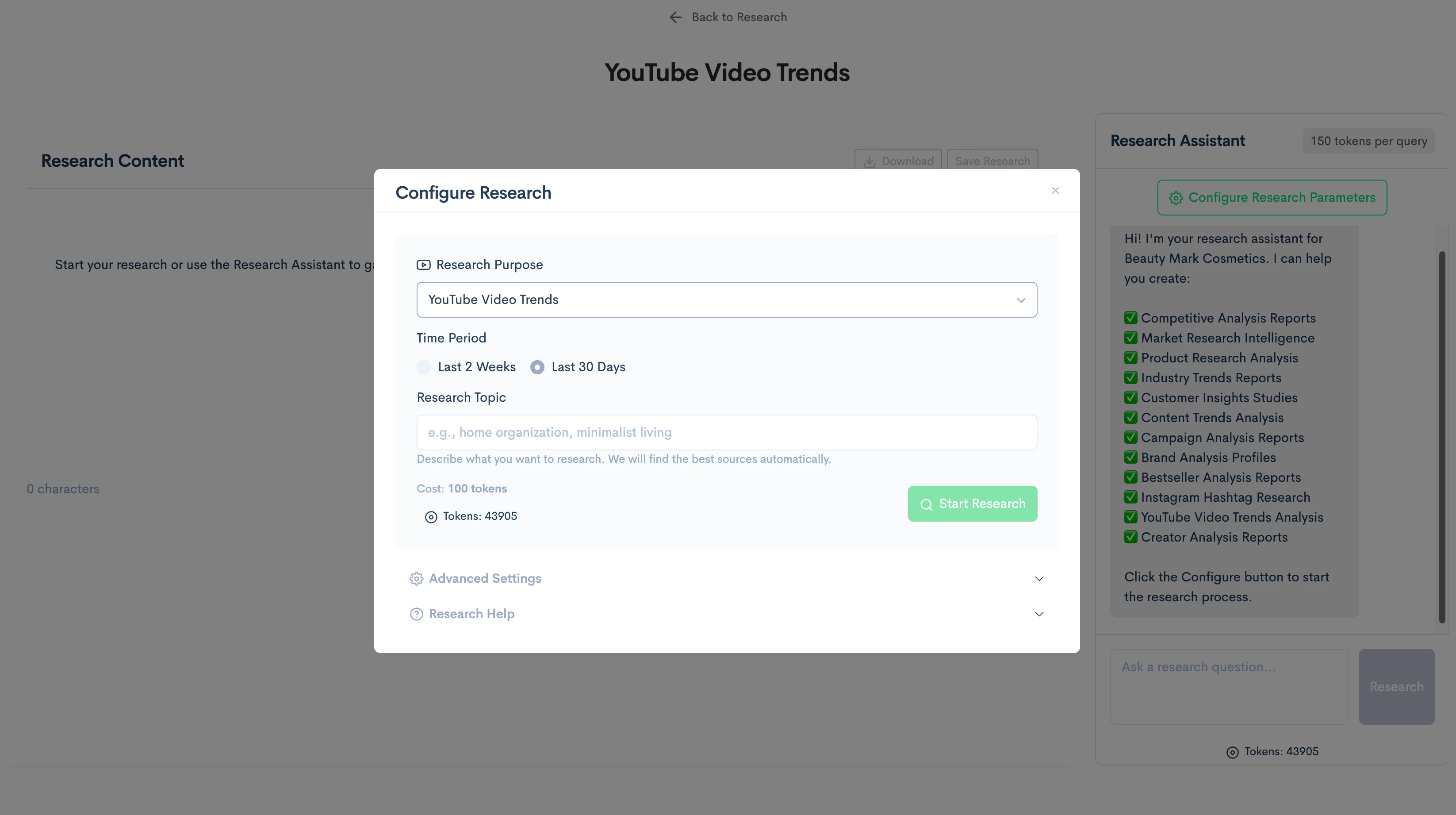1456x815 pixels.
Task: Click the Download button
Action: point(897,159)
